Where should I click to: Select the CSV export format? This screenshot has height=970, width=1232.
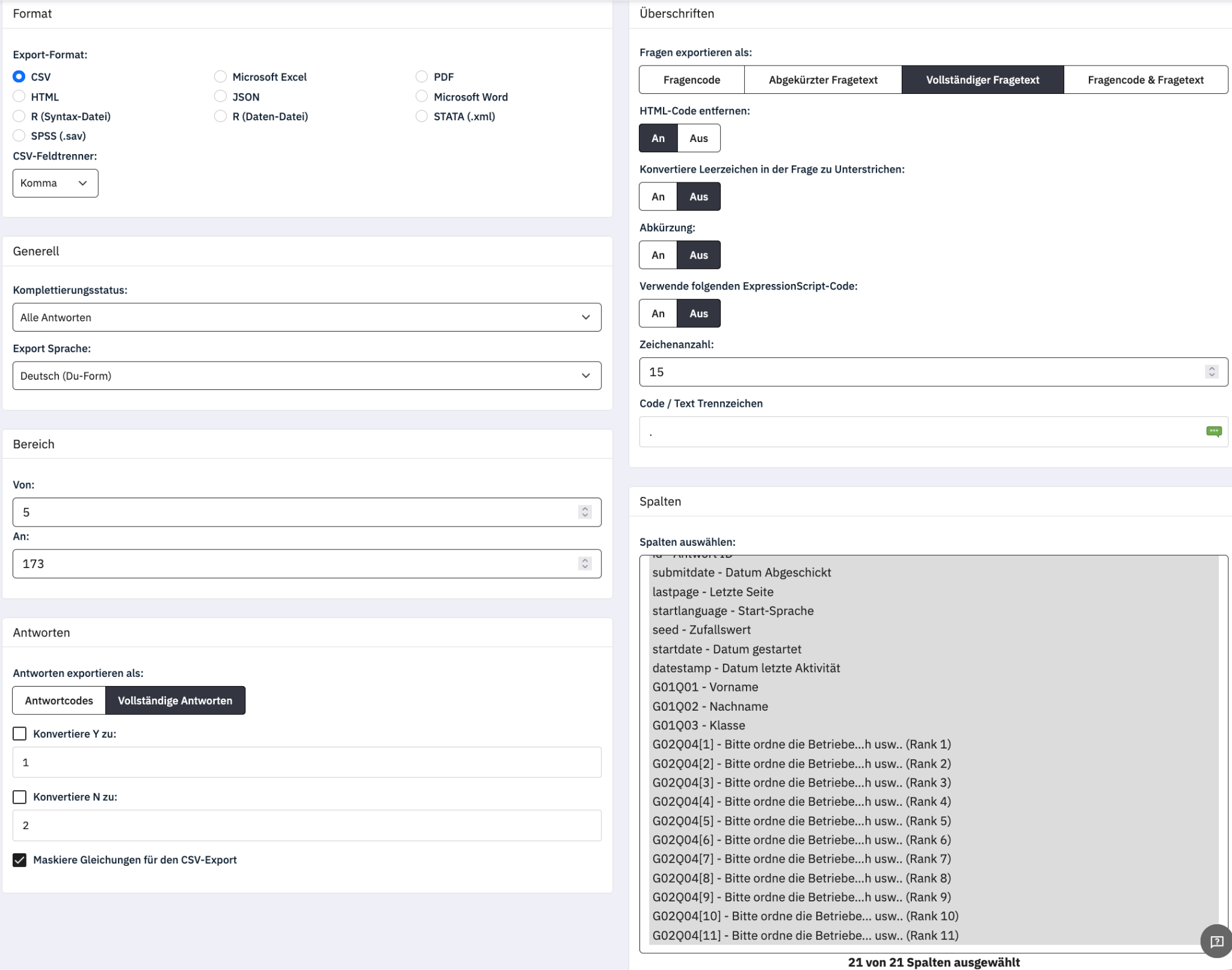pyautogui.click(x=19, y=77)
